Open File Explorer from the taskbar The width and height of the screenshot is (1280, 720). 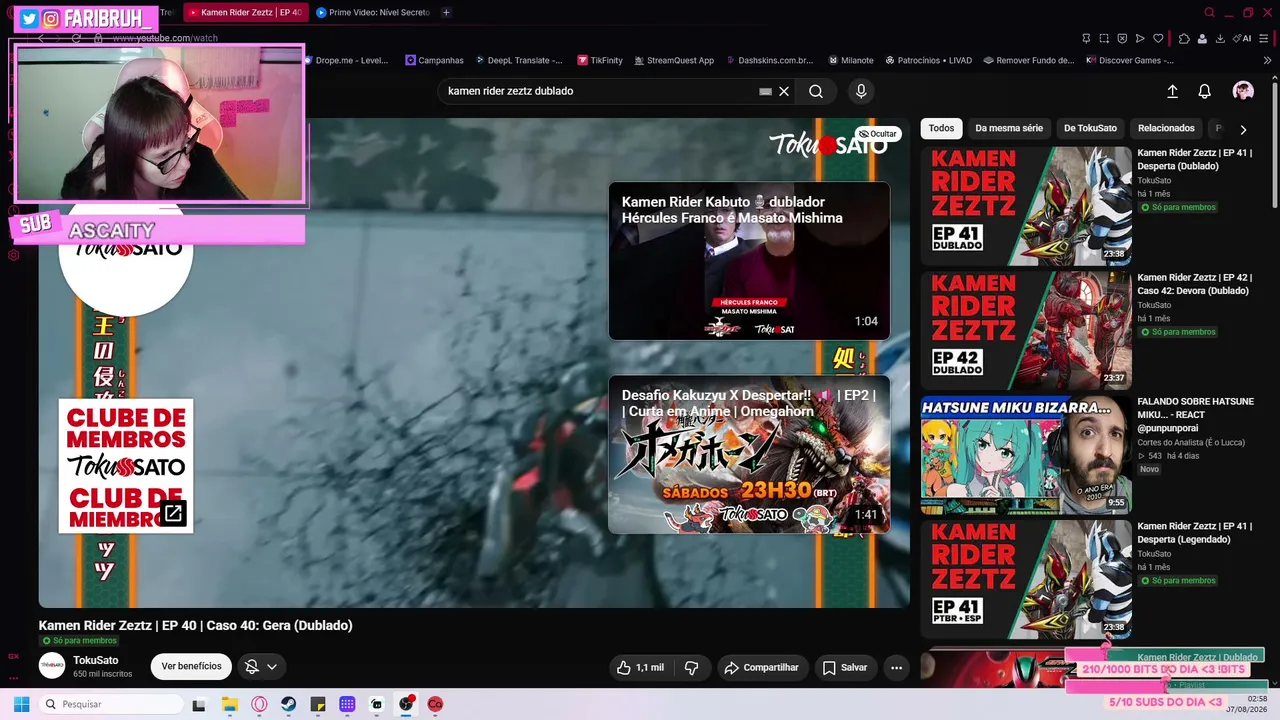pos(229,704)
